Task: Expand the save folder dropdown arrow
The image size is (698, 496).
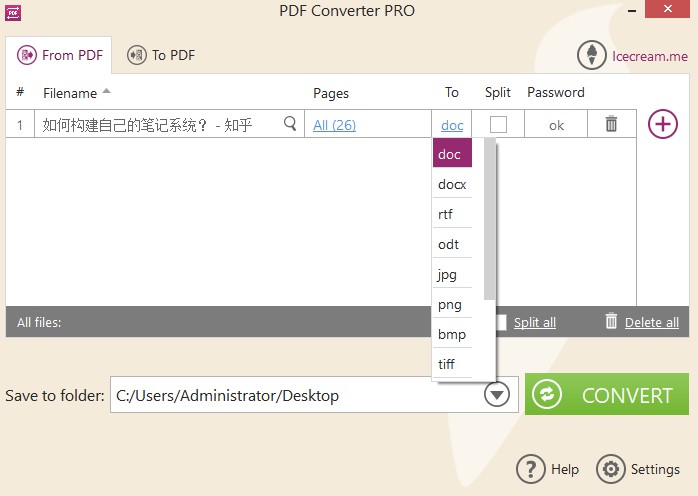Action: (497, 394)
